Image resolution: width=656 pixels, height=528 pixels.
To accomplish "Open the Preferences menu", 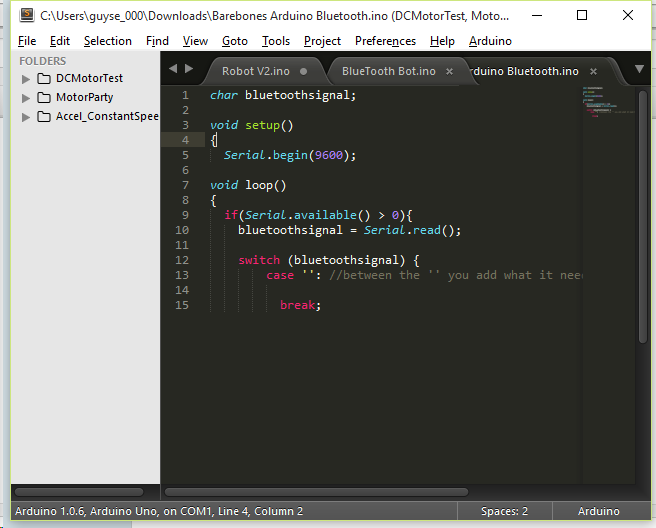I will point(385,41).
